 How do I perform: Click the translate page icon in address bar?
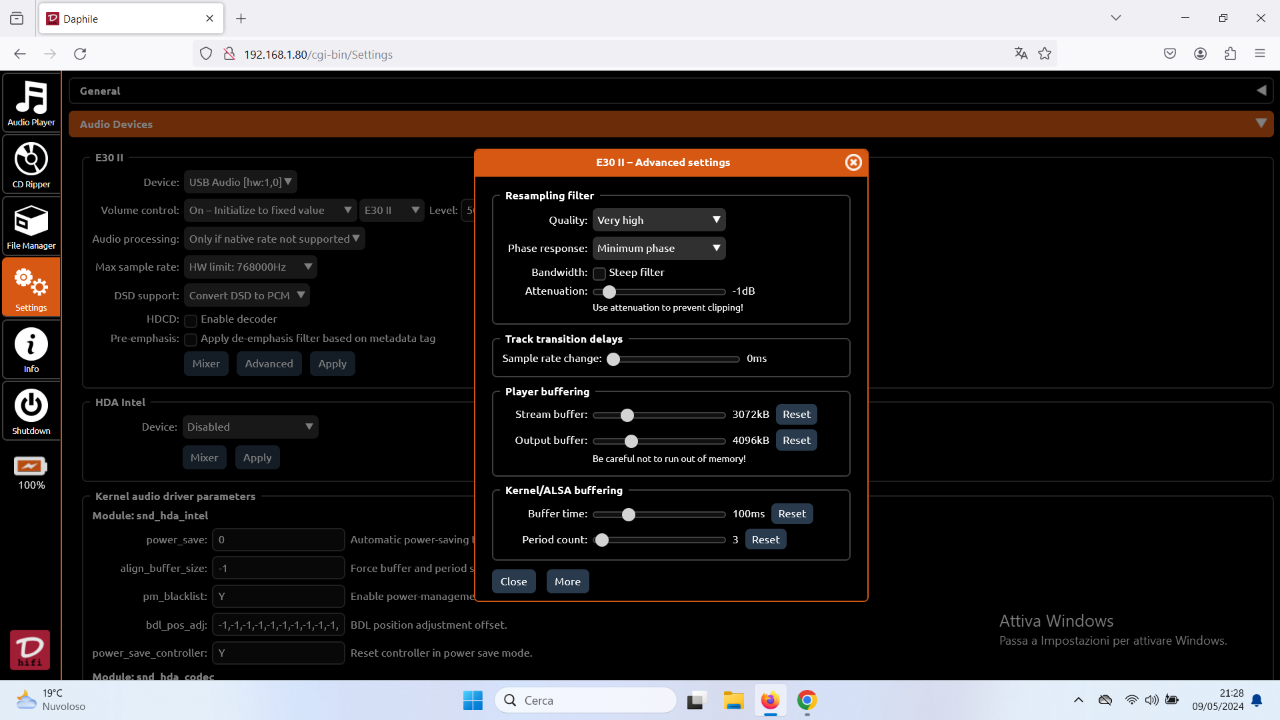pos(1021,54)
